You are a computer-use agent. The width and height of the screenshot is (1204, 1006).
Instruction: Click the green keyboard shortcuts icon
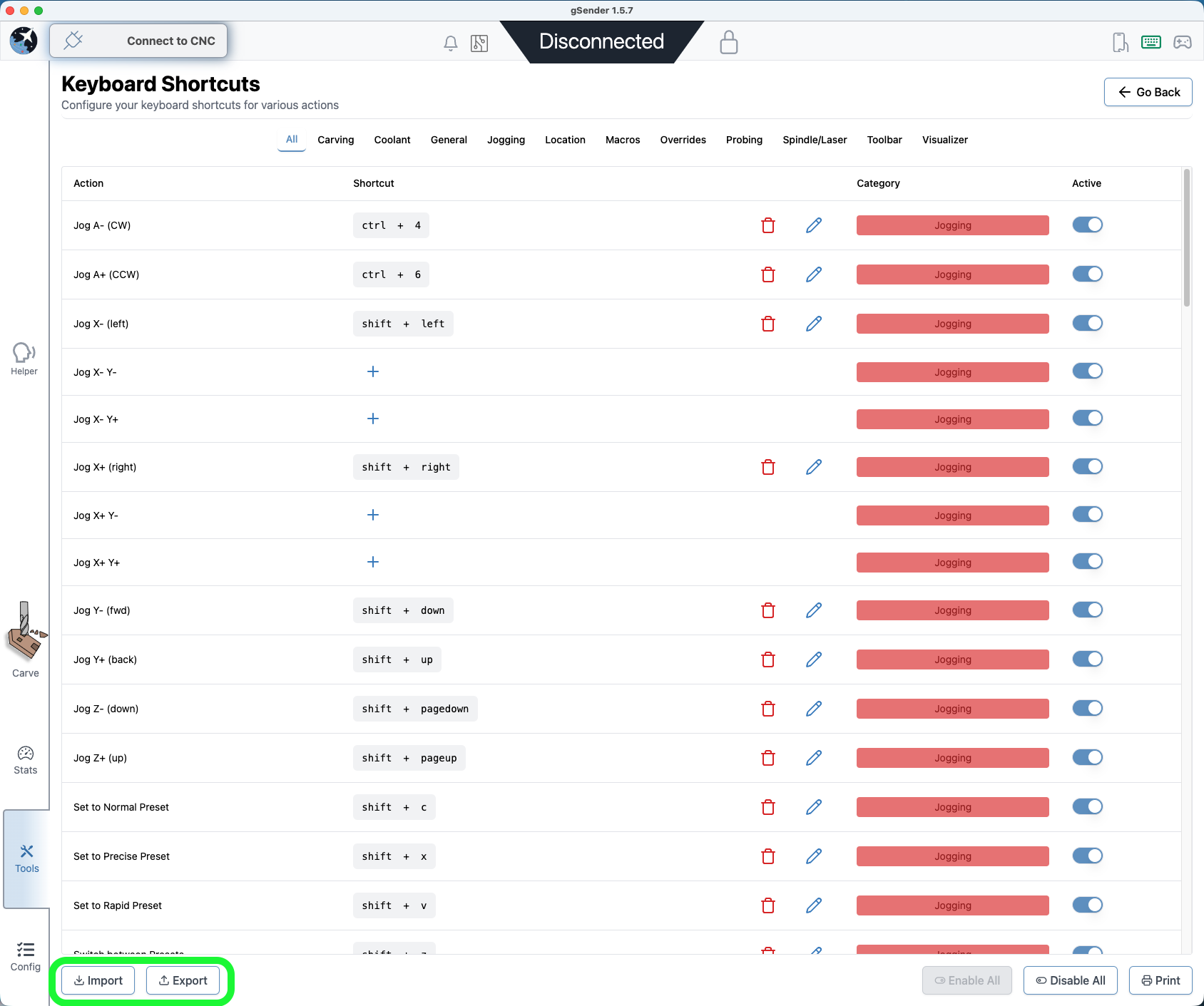point(1151,42)
